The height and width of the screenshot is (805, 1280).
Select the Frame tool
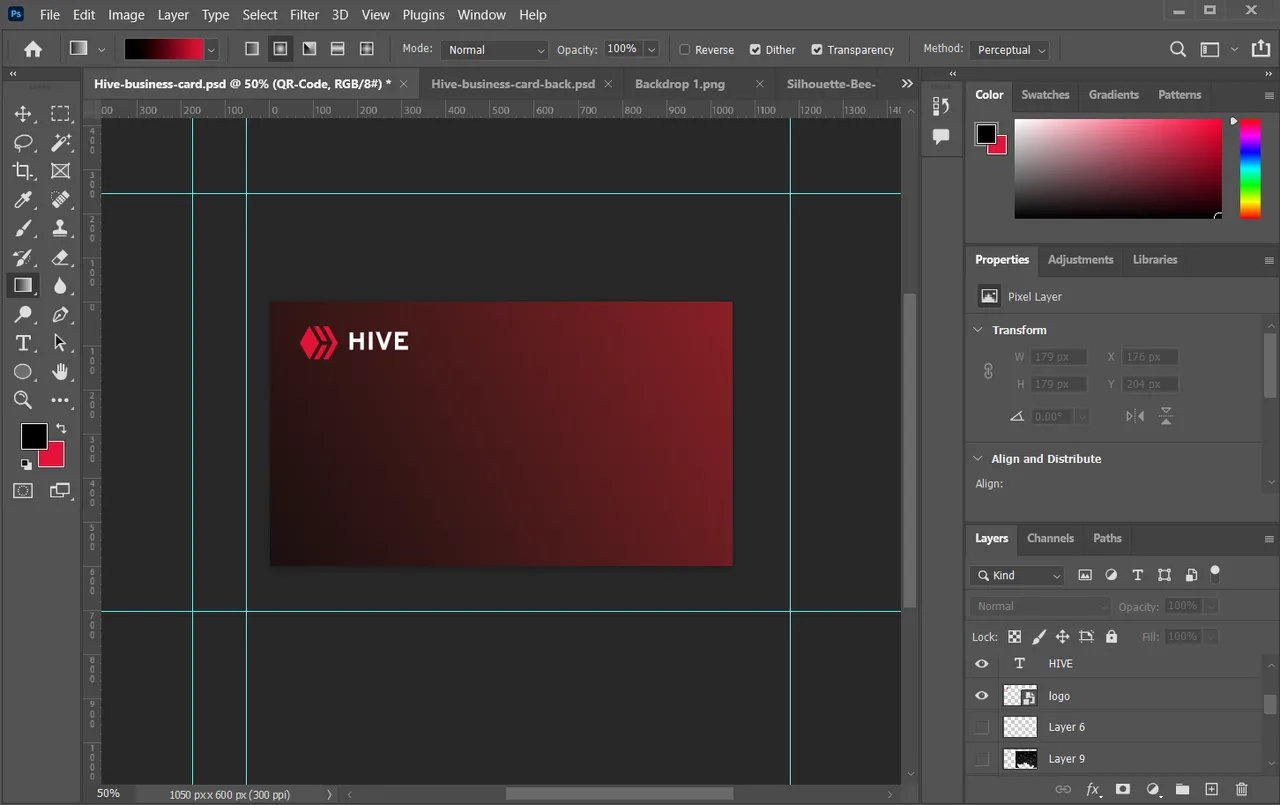point(61,171)
